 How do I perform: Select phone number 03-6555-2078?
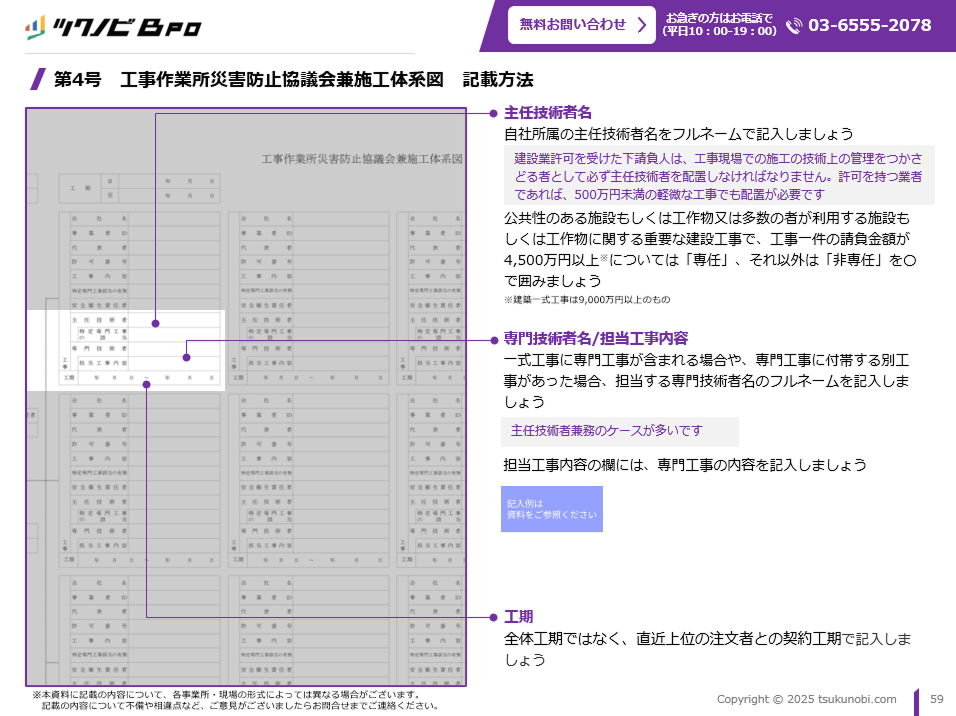(x=869, y=25)
